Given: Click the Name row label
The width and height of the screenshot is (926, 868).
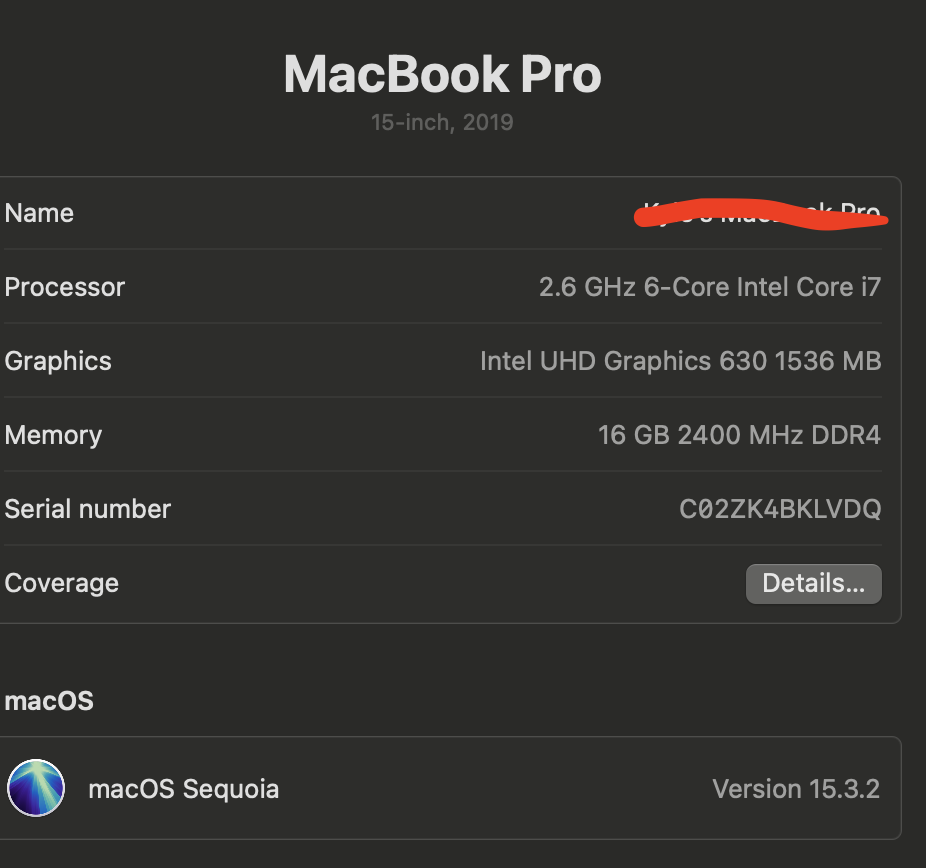Looking at the screenshot, I should tap(39, 213).
